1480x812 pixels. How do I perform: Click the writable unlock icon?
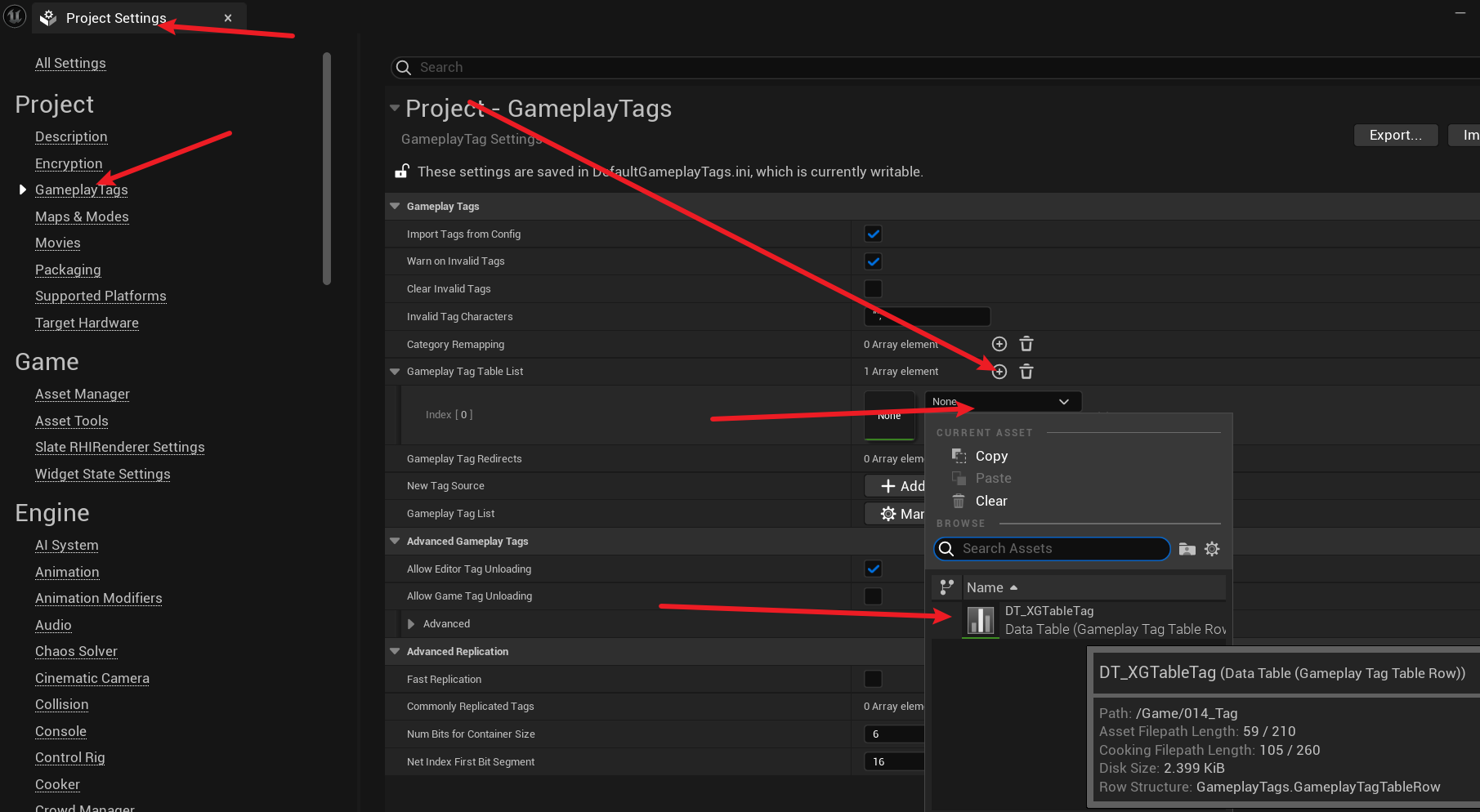[402, 171]
